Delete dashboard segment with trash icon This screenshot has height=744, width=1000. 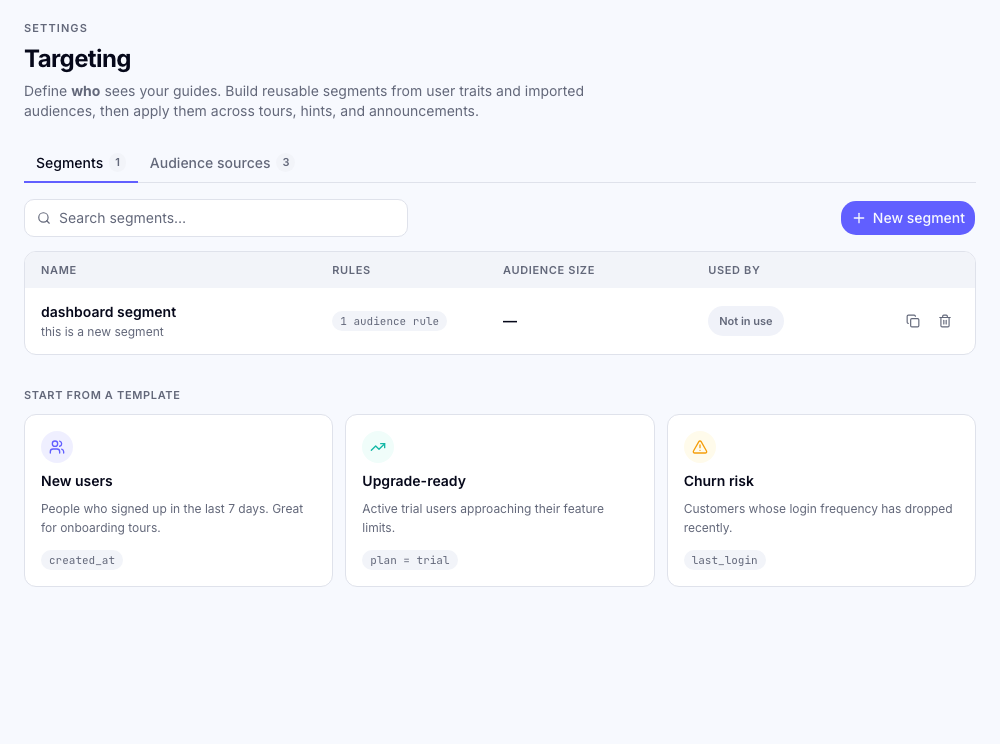(945, 321)
